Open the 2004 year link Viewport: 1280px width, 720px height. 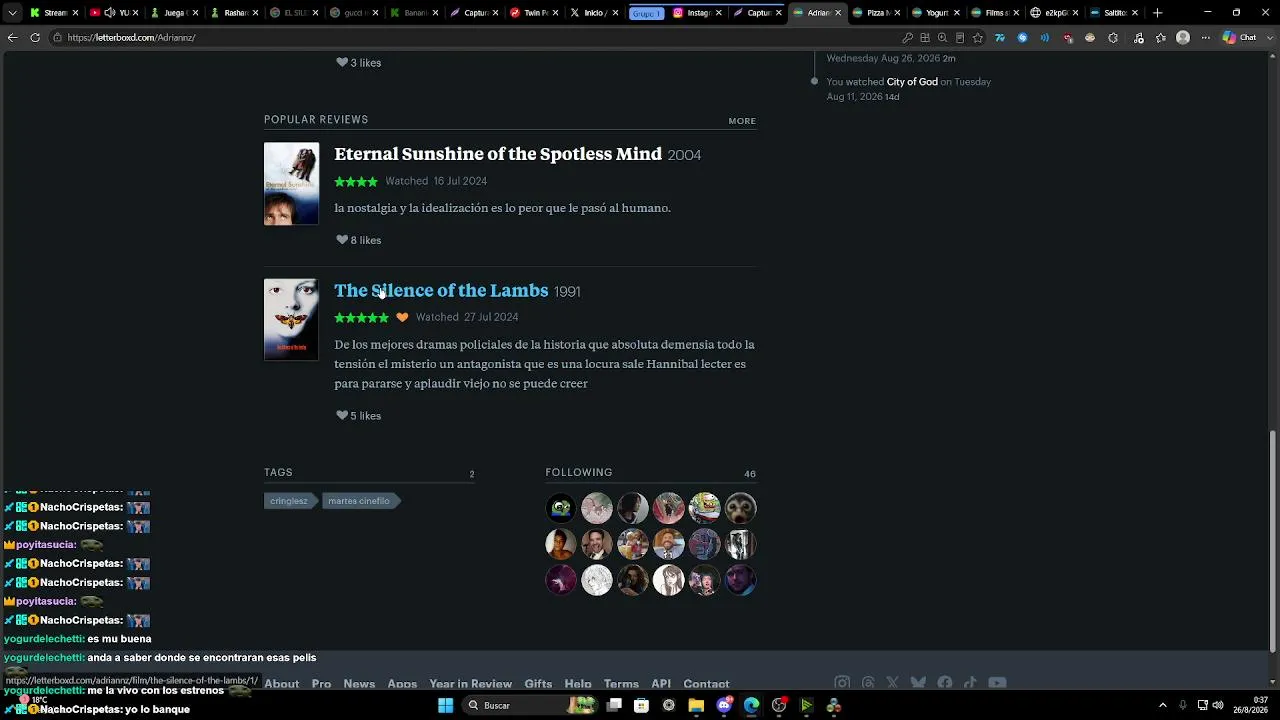[684, 155]
